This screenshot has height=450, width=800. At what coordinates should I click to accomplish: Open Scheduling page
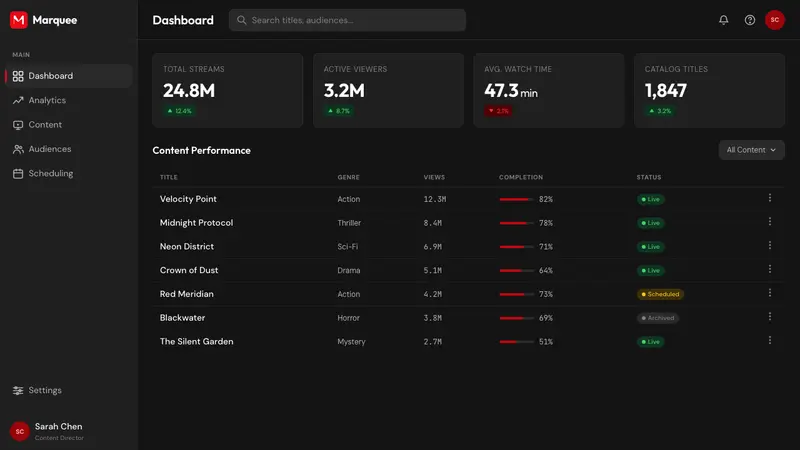tap(68, 173)
